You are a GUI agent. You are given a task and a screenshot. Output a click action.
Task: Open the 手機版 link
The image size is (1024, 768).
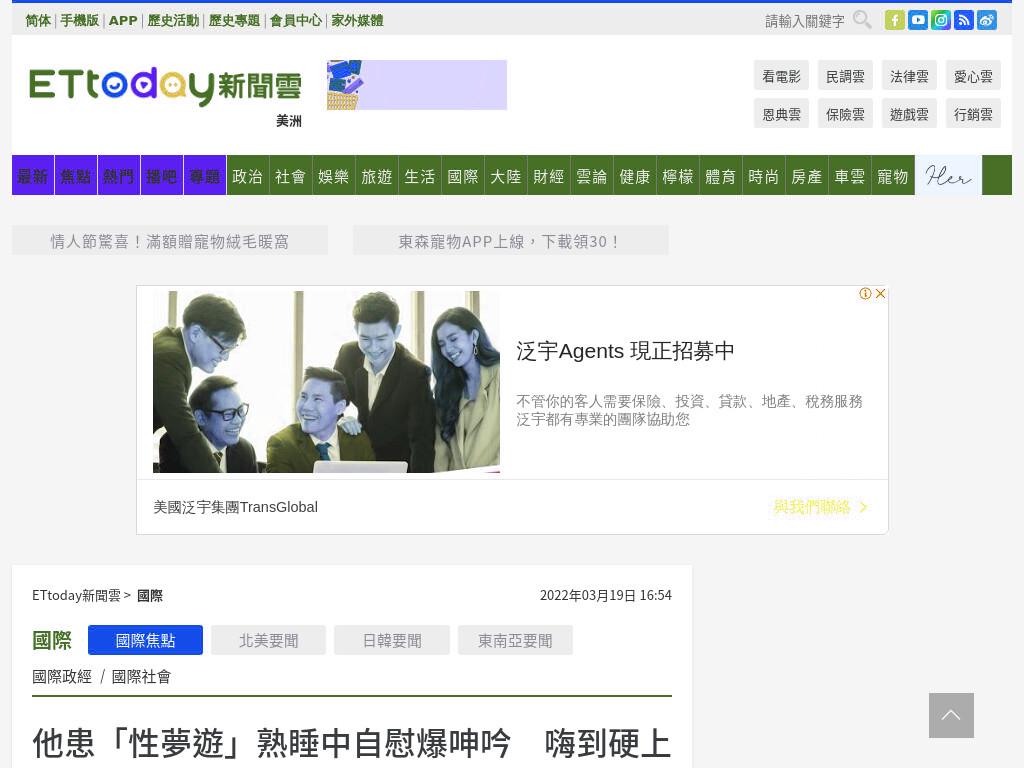click(80, 20)
